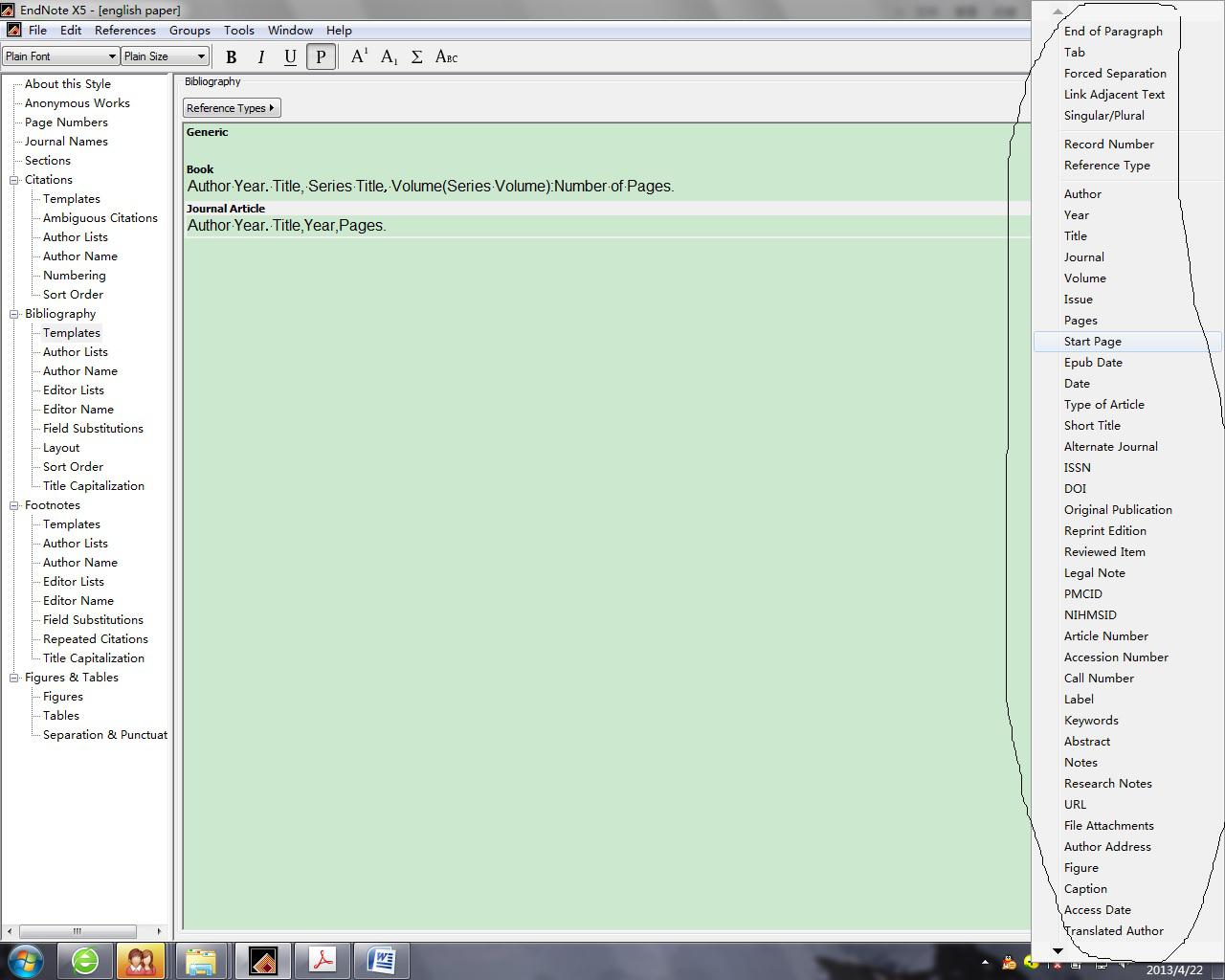Open Adobe Reader from the taskbar

(322, 960)
